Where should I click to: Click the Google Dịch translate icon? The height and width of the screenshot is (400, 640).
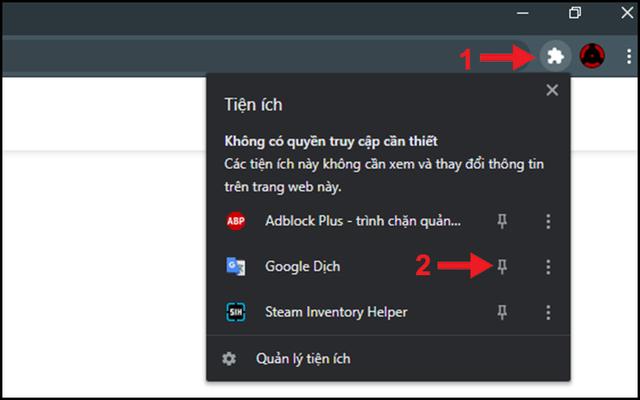click(236, 267)
